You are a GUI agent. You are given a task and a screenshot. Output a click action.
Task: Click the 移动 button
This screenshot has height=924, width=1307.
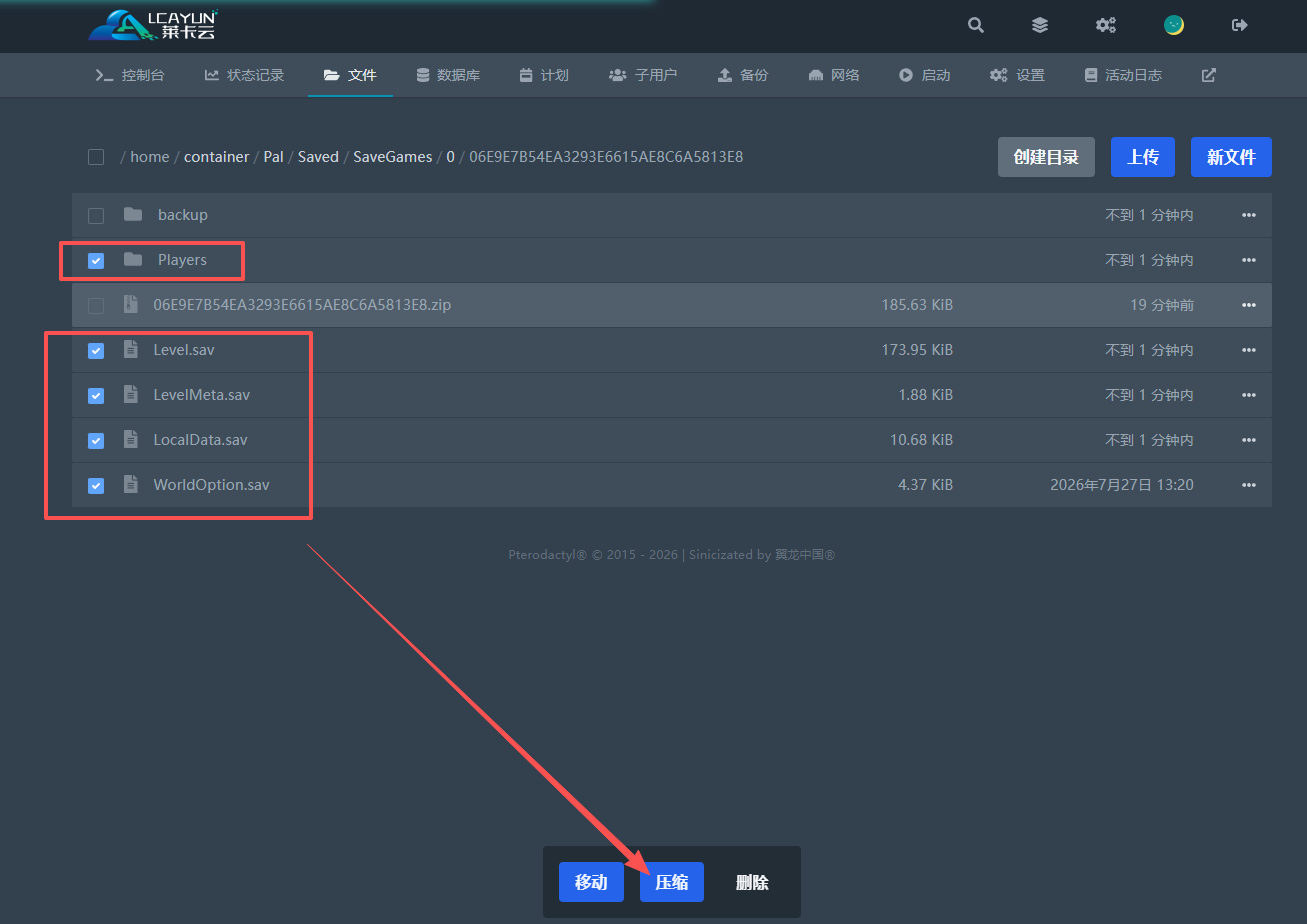(591, 882)
